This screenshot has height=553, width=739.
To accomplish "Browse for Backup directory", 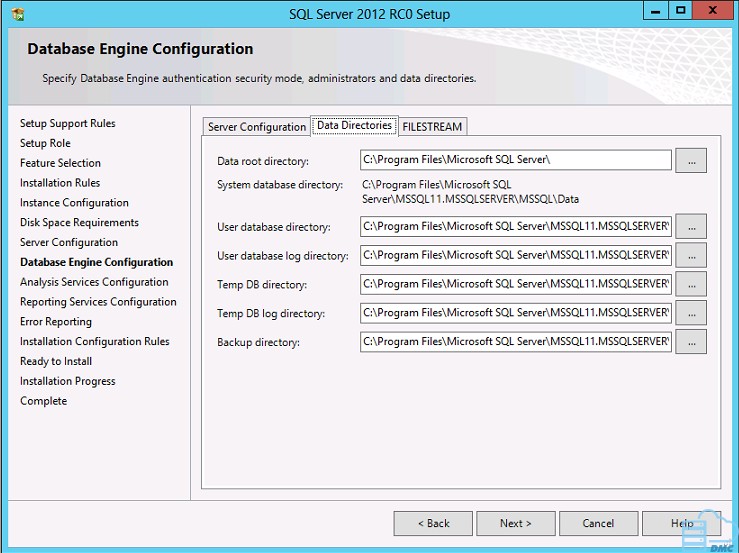I will (691, 342).
